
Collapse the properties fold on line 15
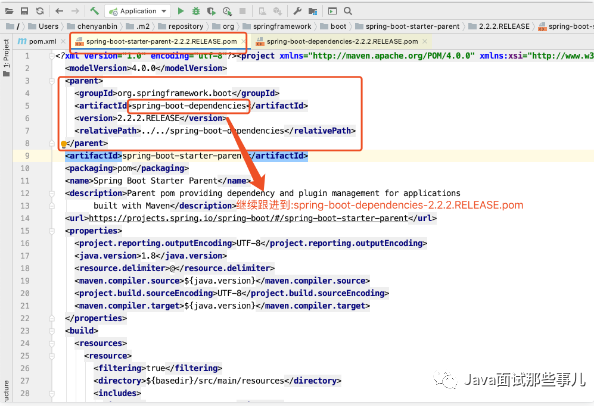coord(52,231)
